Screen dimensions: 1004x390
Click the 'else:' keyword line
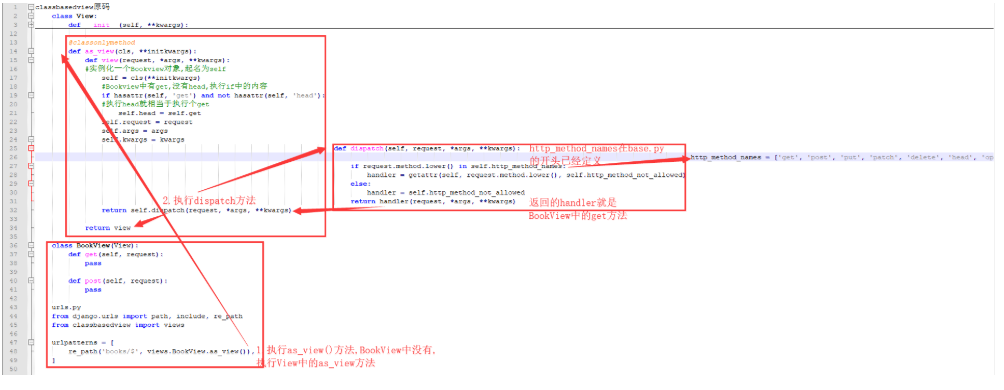361,183
